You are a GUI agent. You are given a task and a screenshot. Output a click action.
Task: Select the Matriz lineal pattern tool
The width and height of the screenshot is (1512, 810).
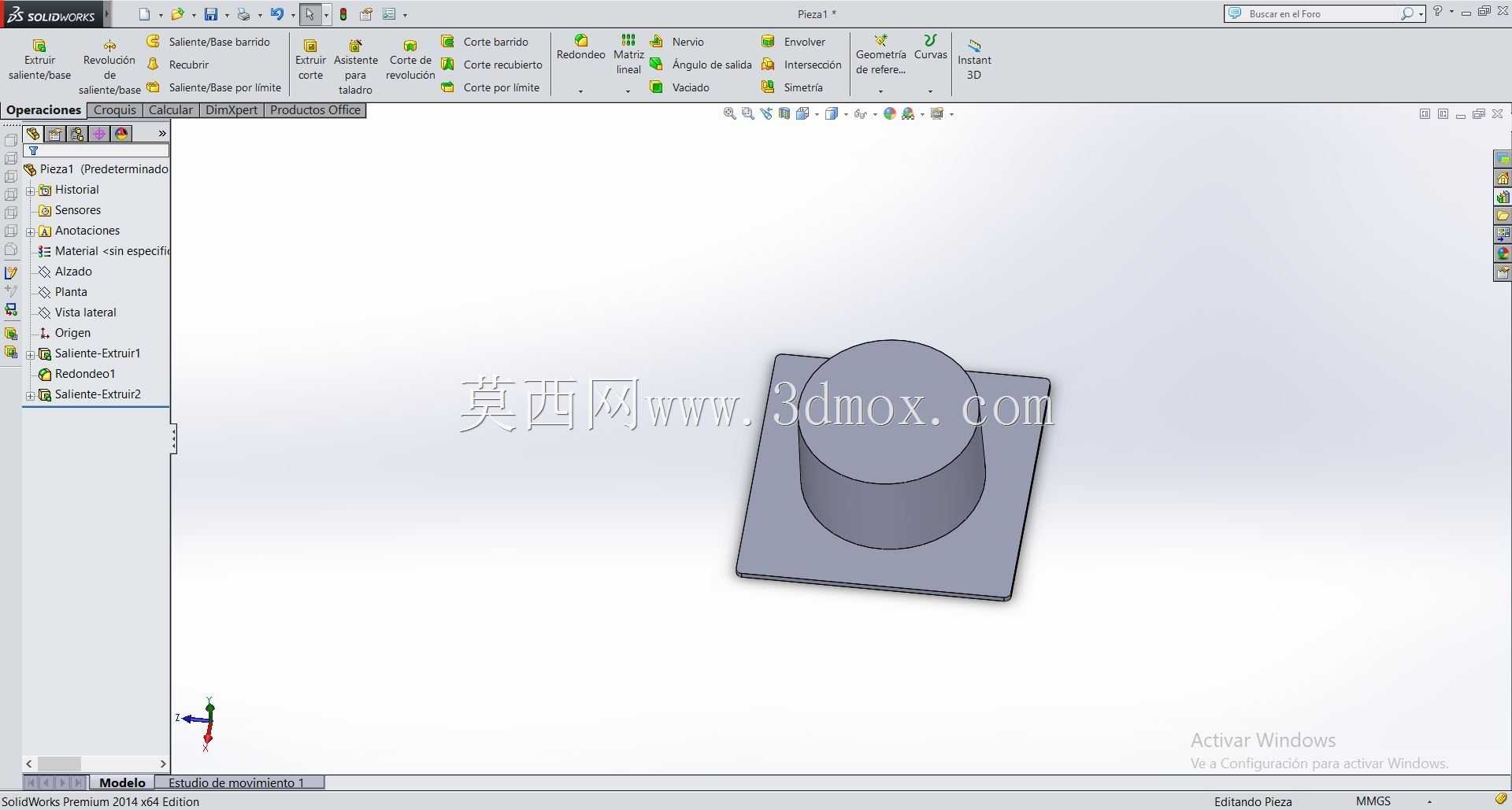tap(628, 54)
